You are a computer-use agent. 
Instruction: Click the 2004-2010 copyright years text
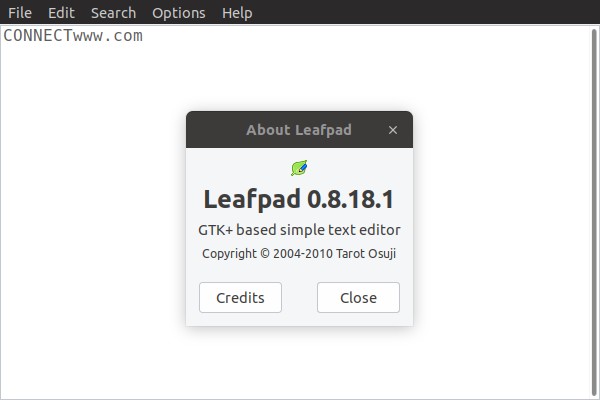pyautogui.click(x=303, y=253)
